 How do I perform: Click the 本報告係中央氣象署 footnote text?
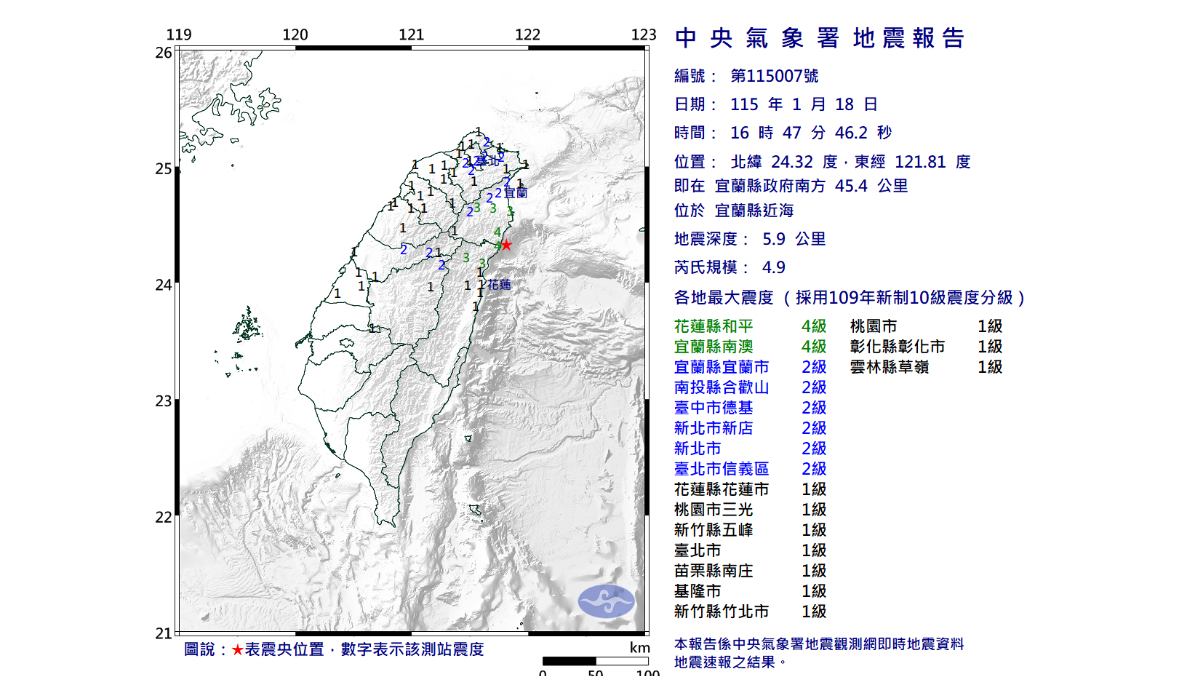tap(819, 644)
